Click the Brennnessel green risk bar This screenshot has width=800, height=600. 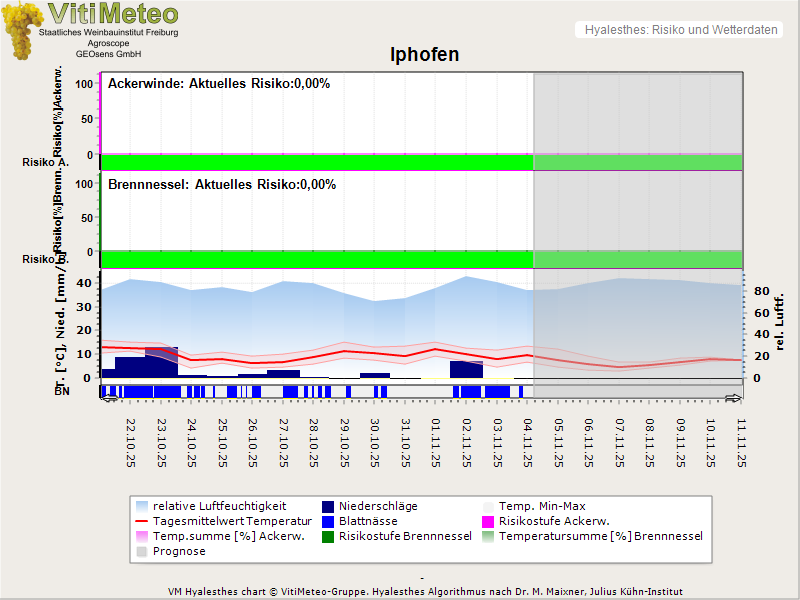point(316,258)
